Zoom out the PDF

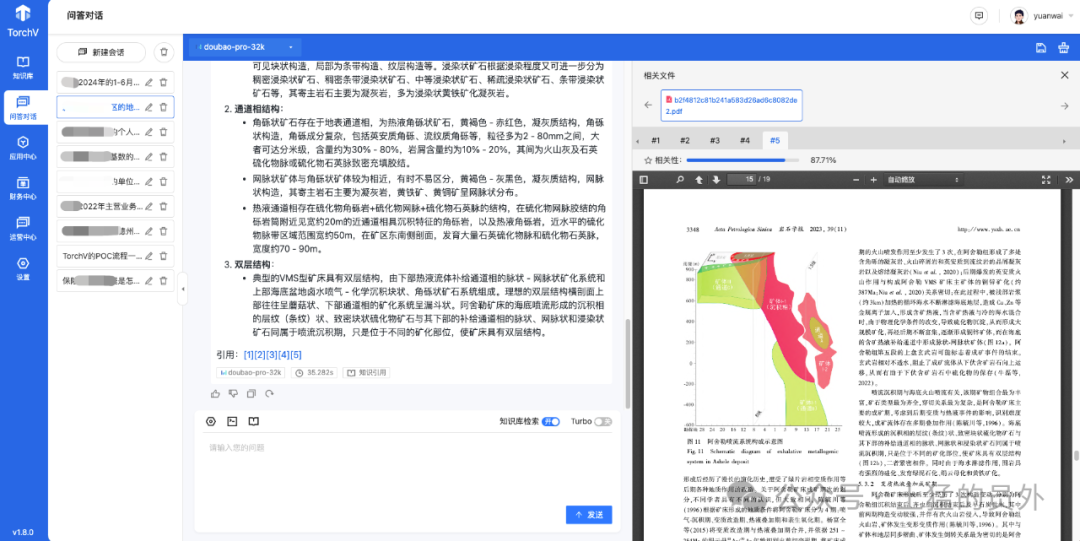point(856,180)
